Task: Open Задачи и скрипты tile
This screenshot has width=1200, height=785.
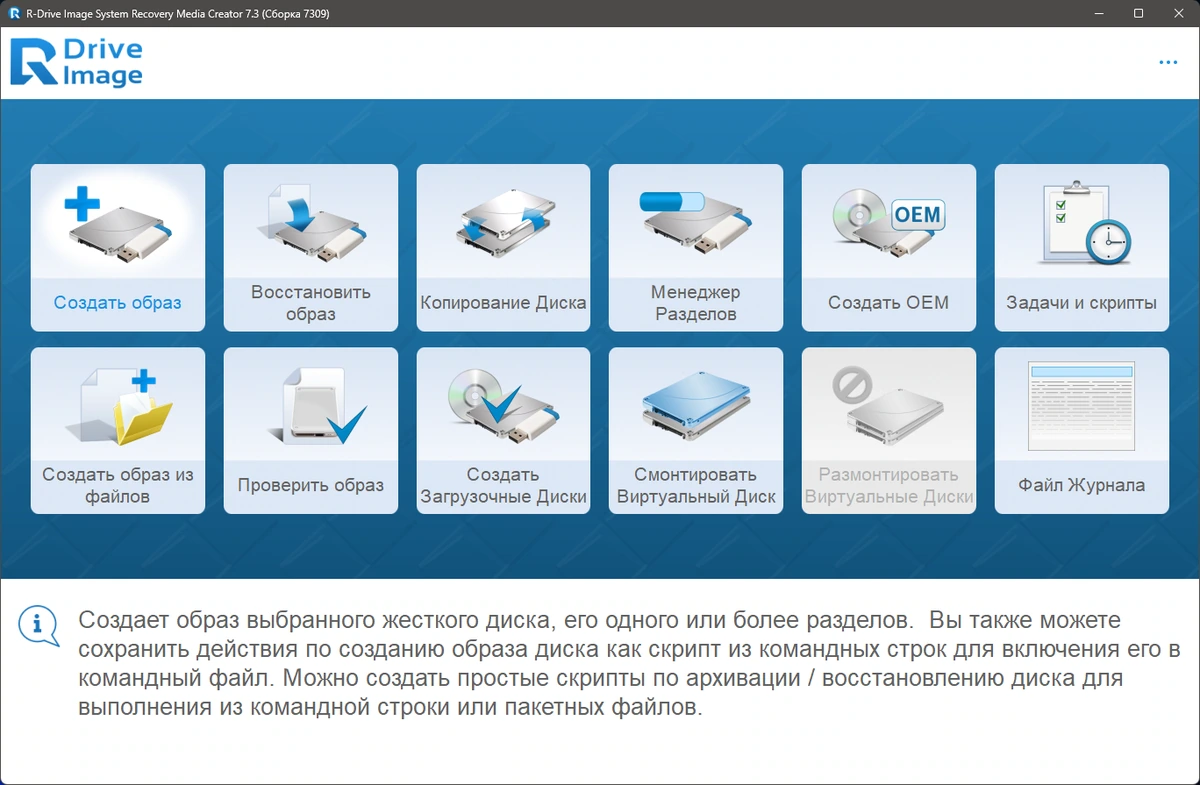Action: click(x=1082, y=247)
